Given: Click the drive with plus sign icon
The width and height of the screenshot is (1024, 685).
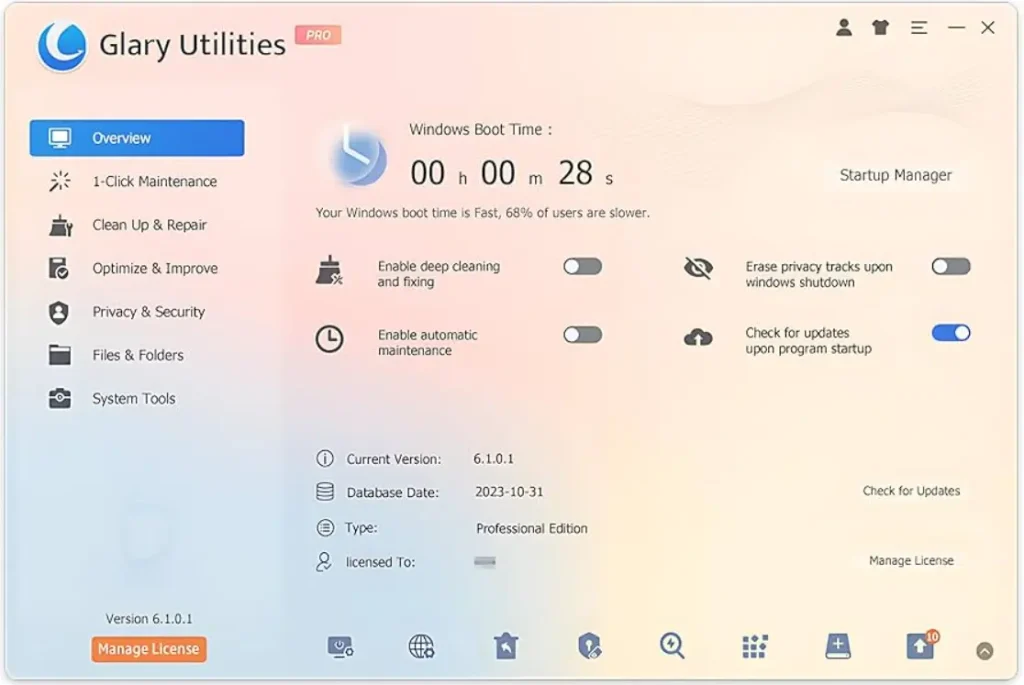Looking at the screenshot, I should [838, 646].
